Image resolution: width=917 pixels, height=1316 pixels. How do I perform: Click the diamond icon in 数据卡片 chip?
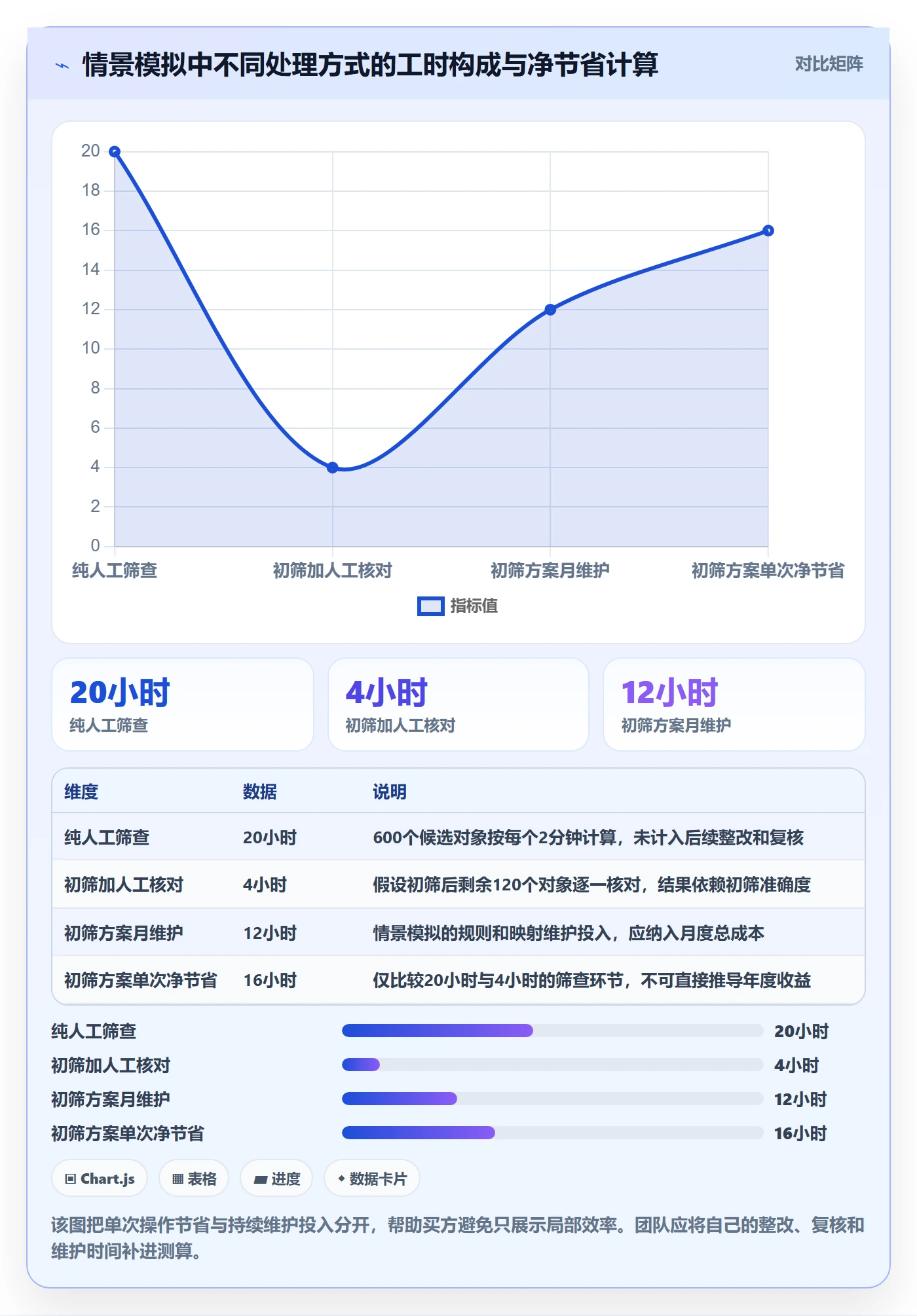[x=341, y=1179]
